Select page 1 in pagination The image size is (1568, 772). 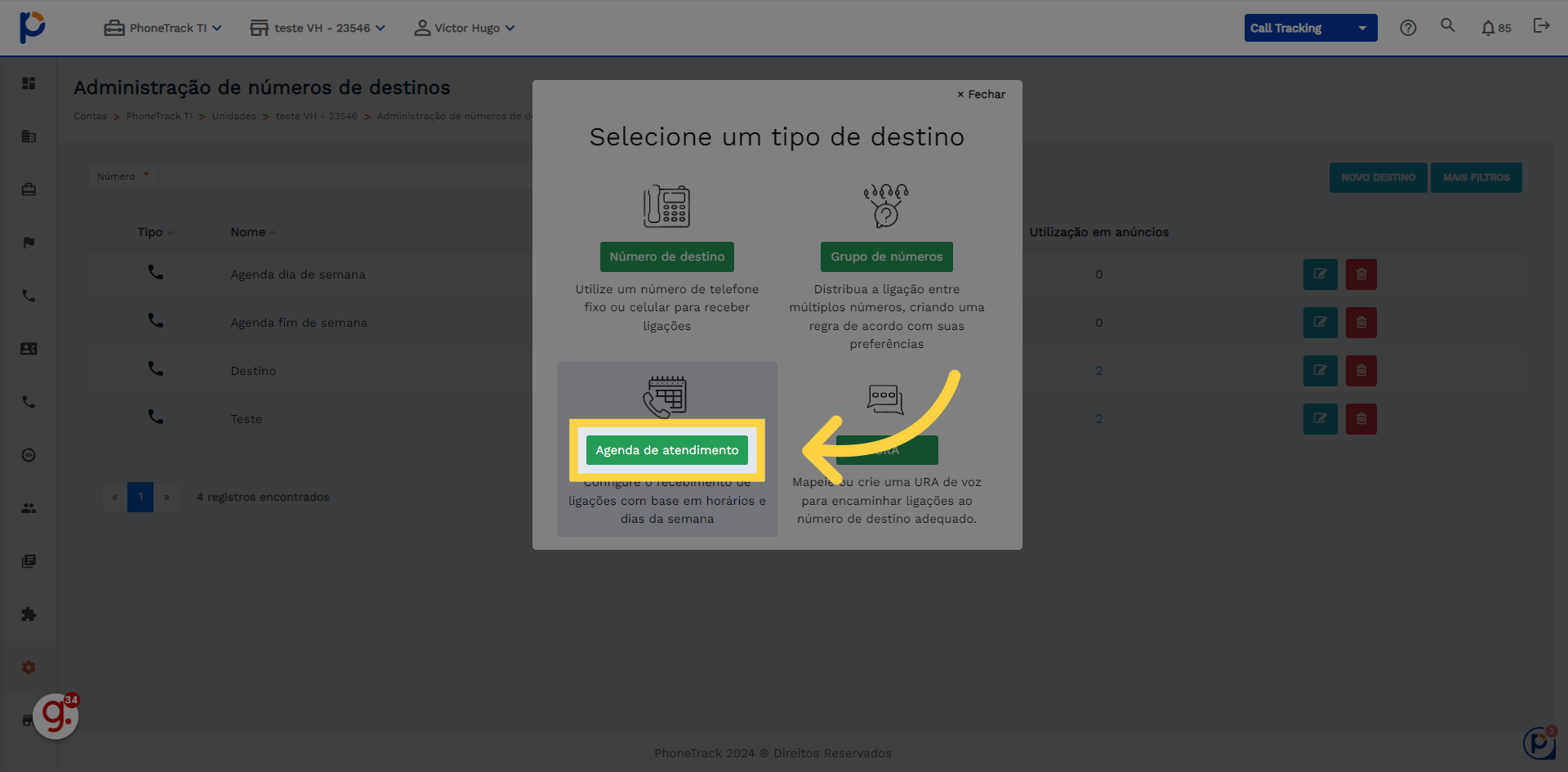point(140,497)
